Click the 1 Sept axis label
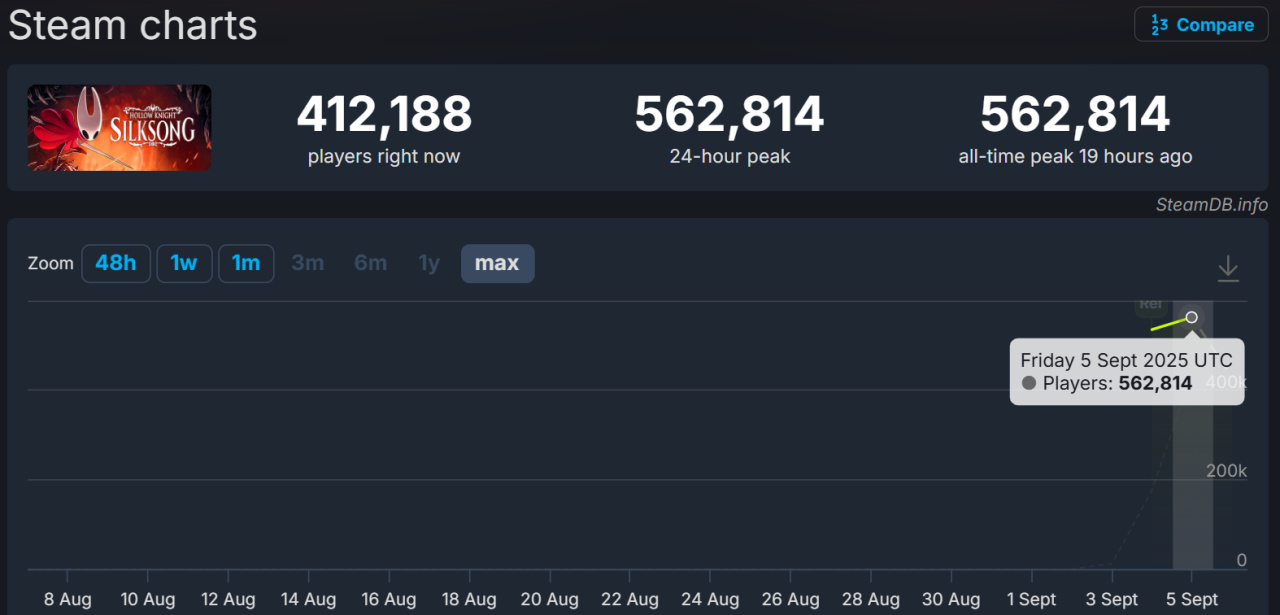The width and height of the screenshot is (1280, 615). [x=1031, y=599]
